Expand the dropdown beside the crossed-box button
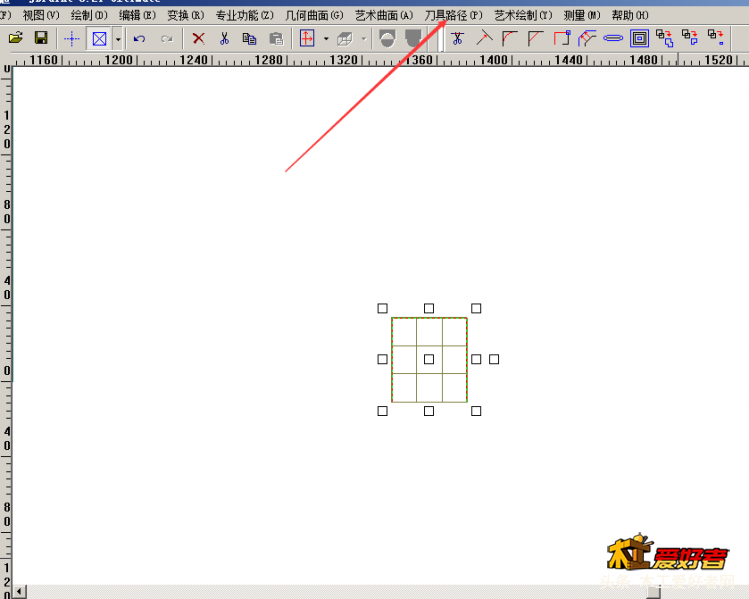Screen dimensions: 749x599 [118, 39]
